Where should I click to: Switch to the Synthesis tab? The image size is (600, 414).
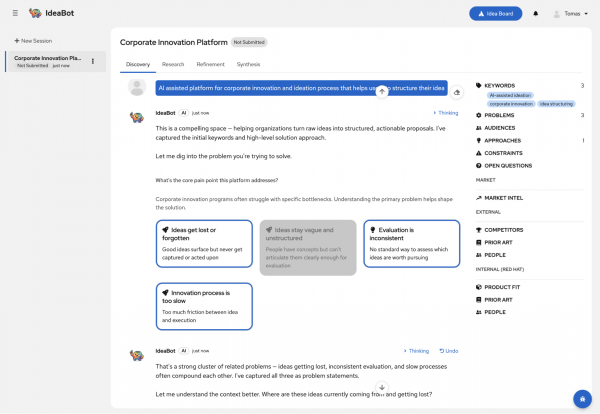tap(248, 64)
